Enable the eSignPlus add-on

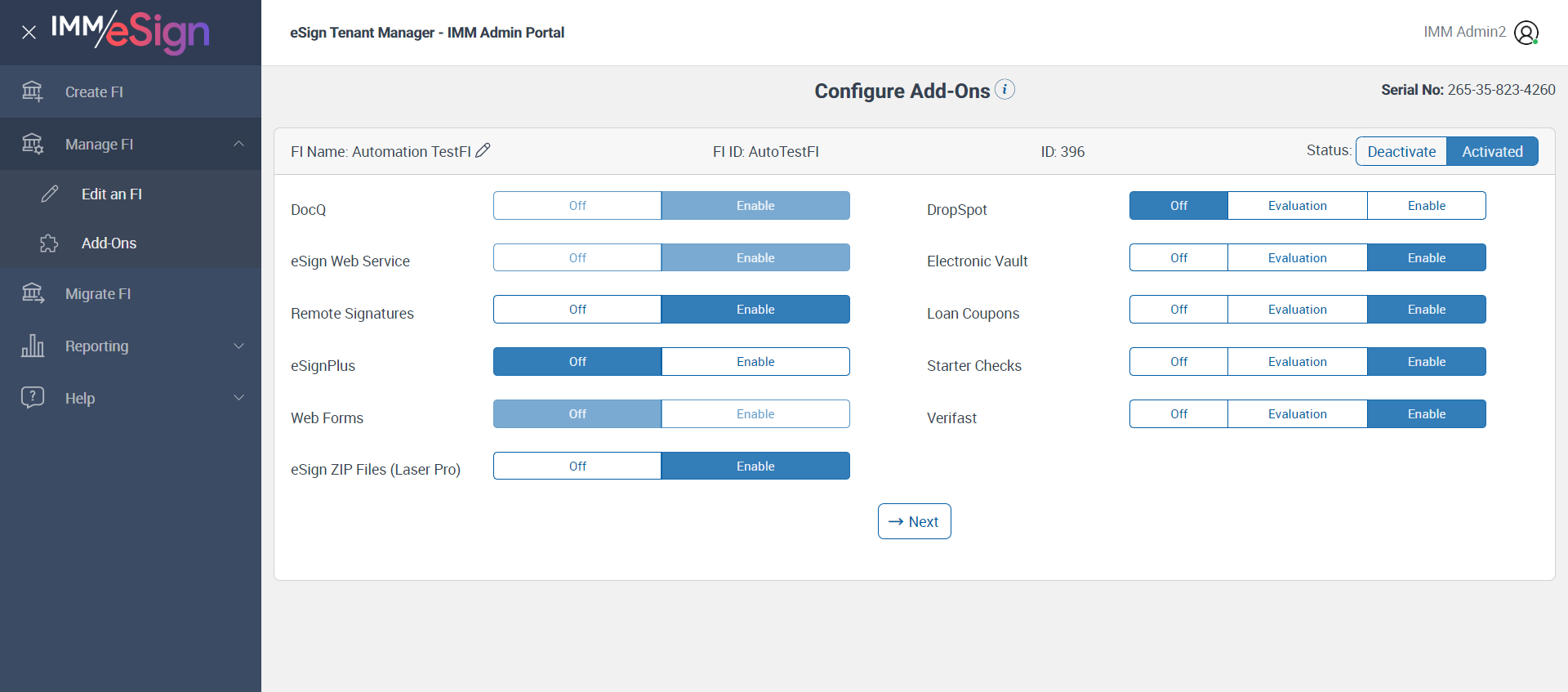click(x=755, y=362)
